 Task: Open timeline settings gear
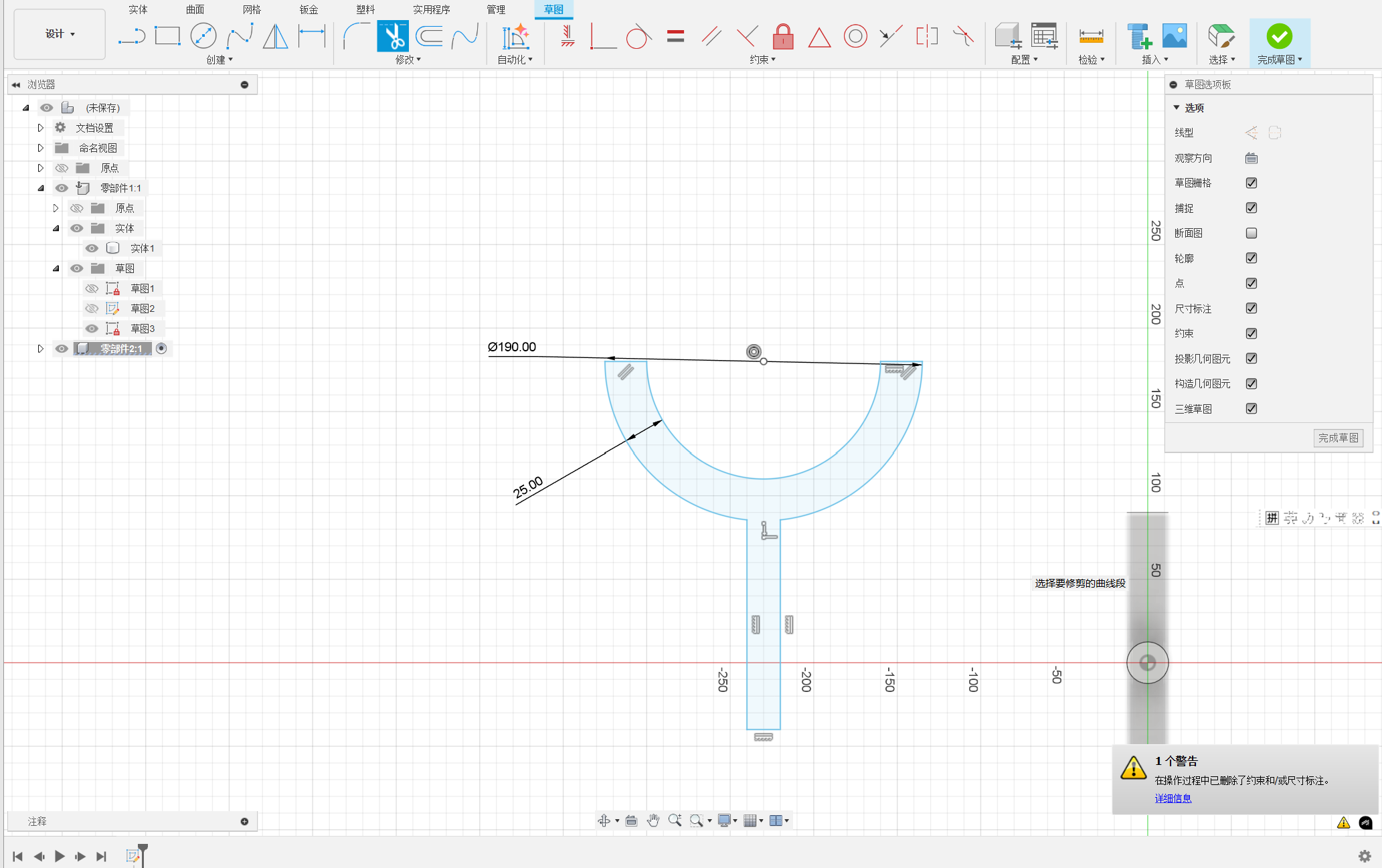tap(1365, 856)
